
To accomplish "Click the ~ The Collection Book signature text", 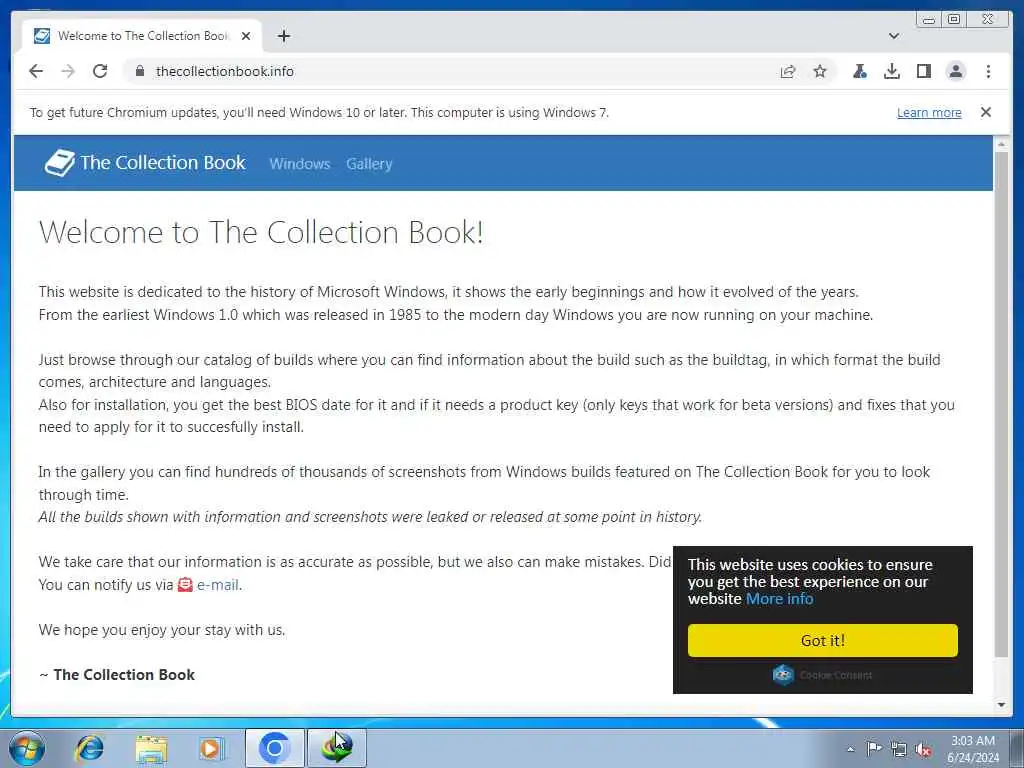I will [x=117, y=675].
